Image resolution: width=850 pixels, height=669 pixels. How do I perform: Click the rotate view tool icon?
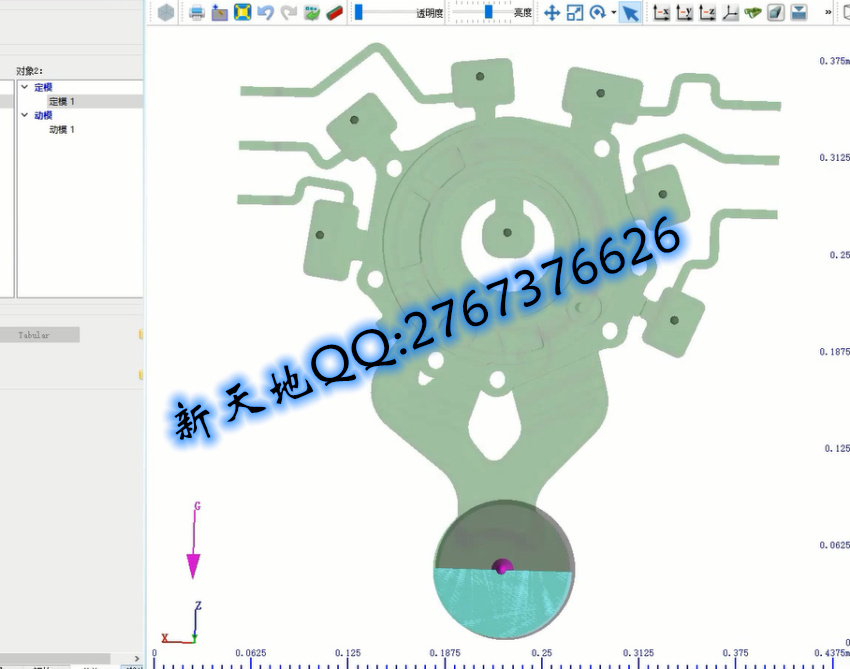597,13
